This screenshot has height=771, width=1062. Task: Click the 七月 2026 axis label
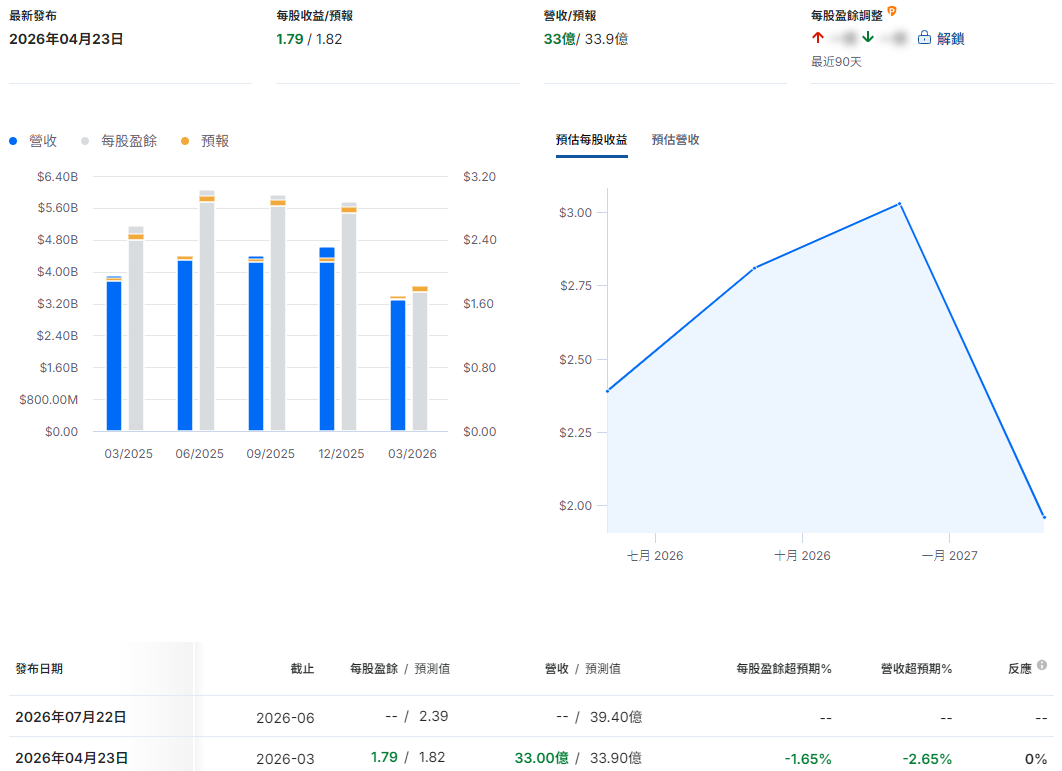pyautogui.click(x=655, y=556)
